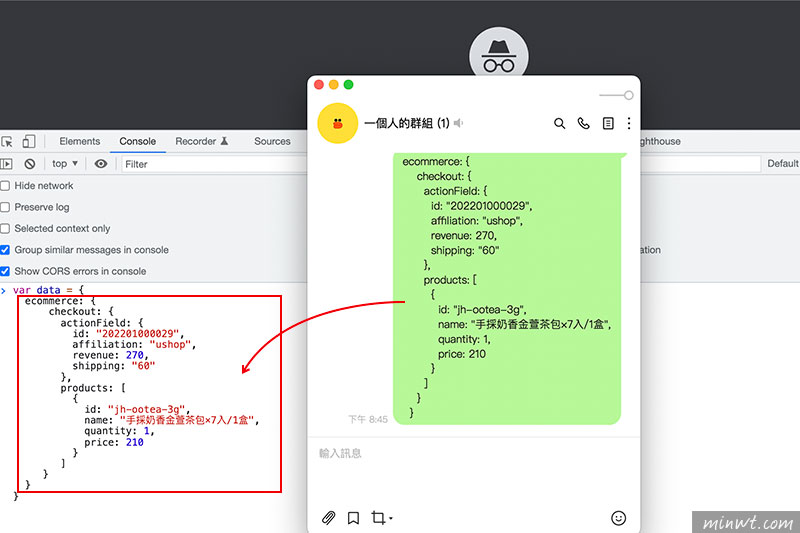Click 'price: 210' in the LINE message
Image resolution: width=800 pixels, height=533 pixels.
point(462,354)
